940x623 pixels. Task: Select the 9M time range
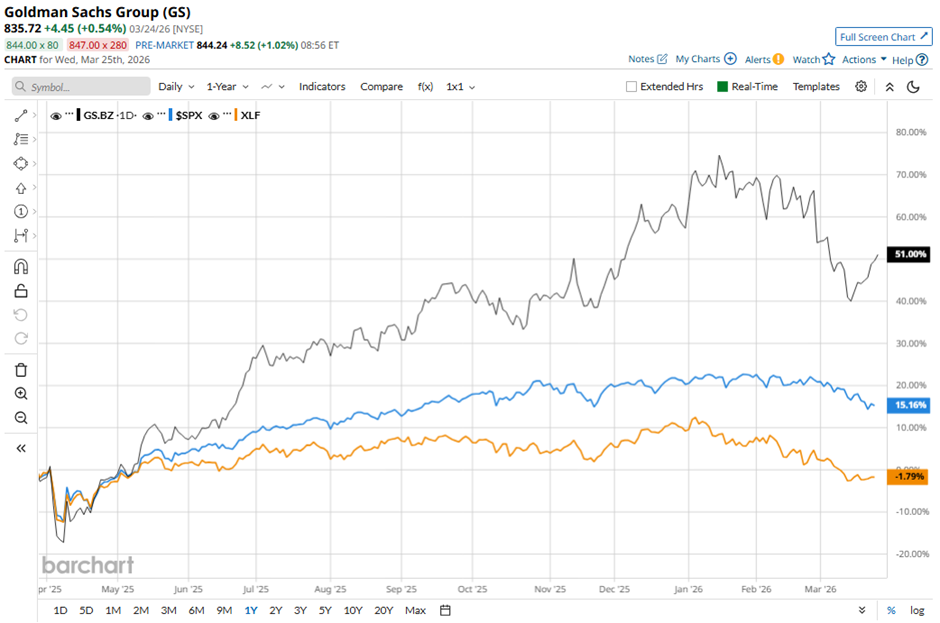224,610
